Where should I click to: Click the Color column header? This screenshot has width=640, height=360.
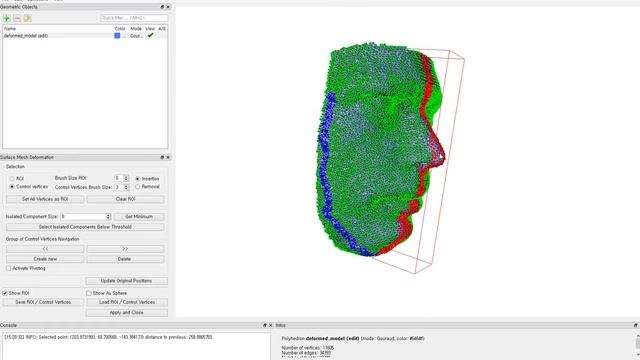pos(120,29)
